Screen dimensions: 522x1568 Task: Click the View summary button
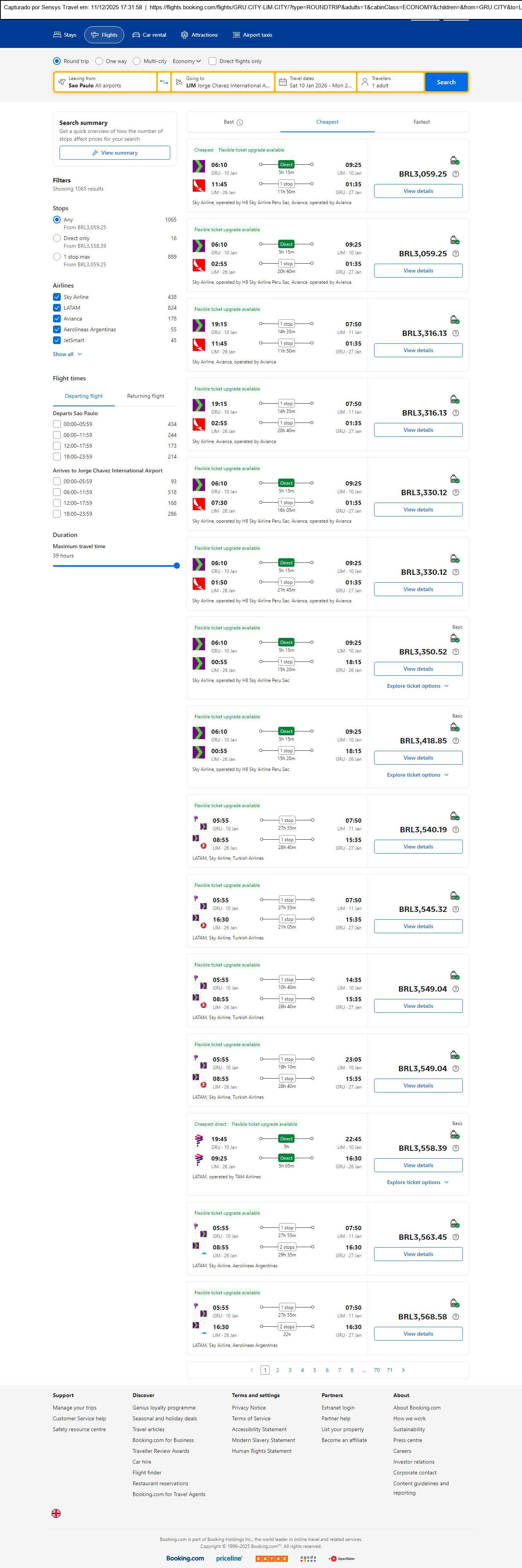tap(115, 153)
